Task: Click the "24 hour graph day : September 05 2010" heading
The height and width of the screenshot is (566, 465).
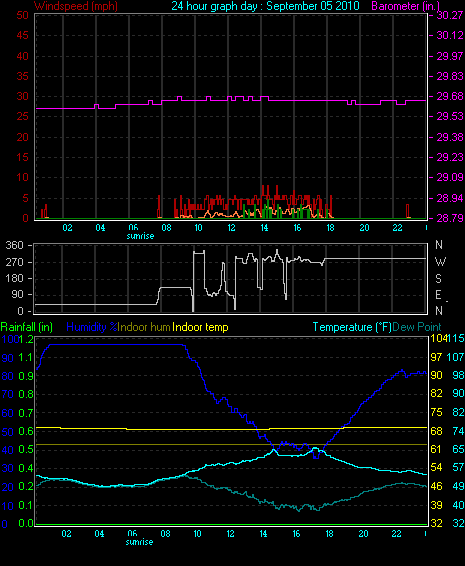Action: coord(265,6)
